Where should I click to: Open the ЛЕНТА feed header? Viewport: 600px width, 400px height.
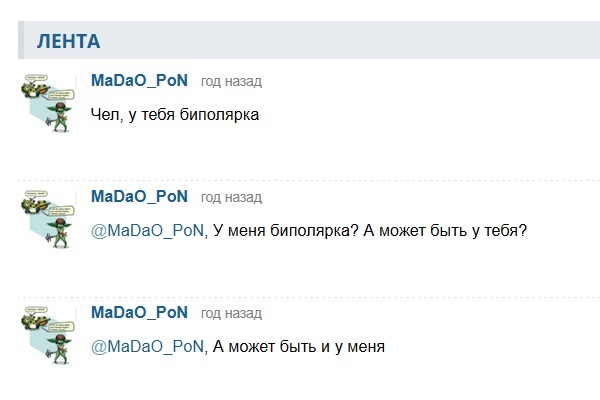(x=68, y=41)
